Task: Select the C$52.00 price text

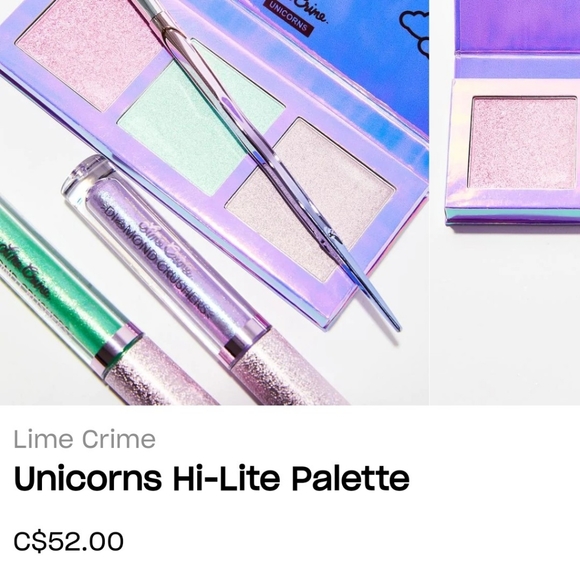Action: point(68,541)
